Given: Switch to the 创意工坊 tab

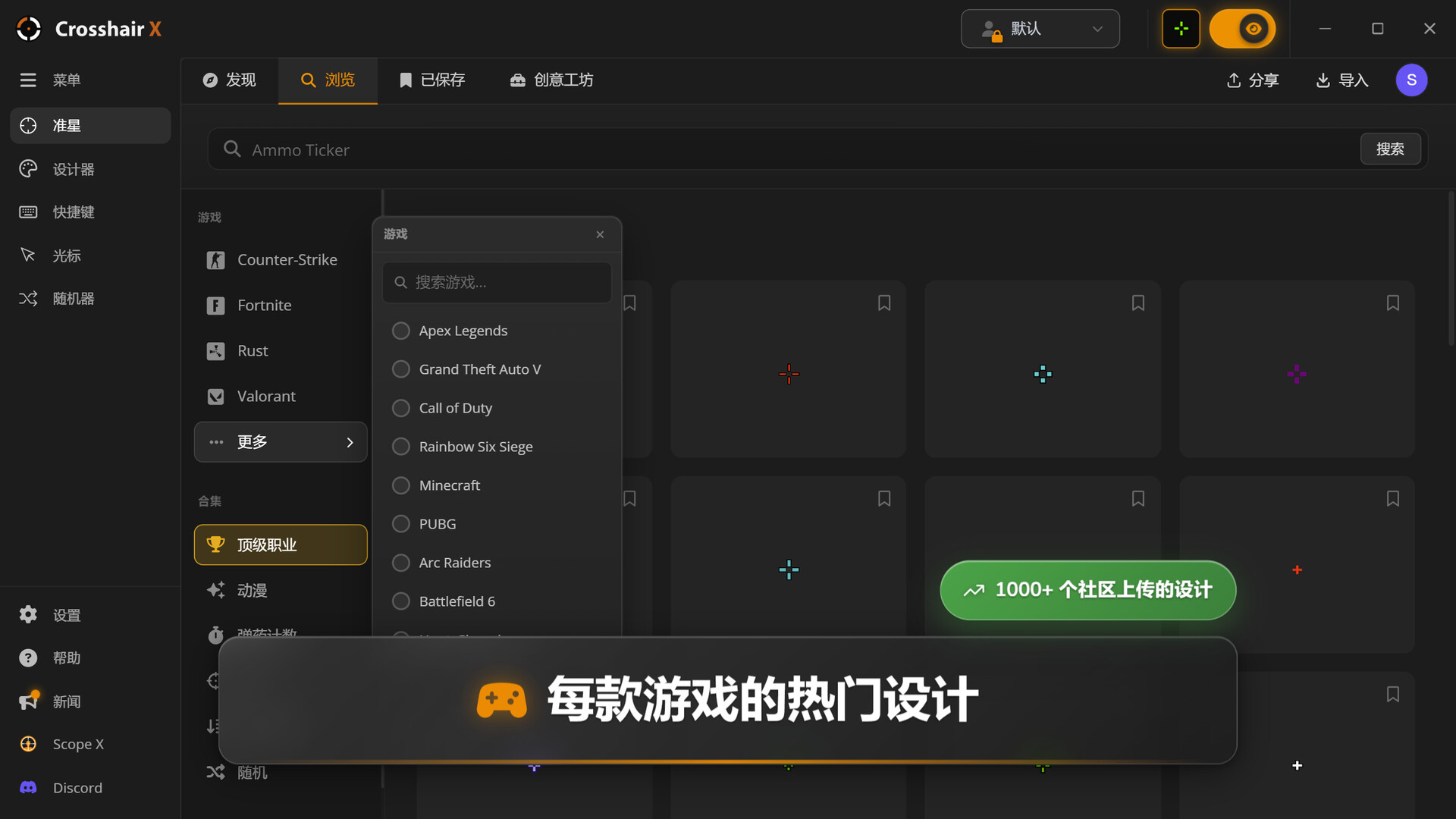Looking at the screenshot, I should click(551, 80).
